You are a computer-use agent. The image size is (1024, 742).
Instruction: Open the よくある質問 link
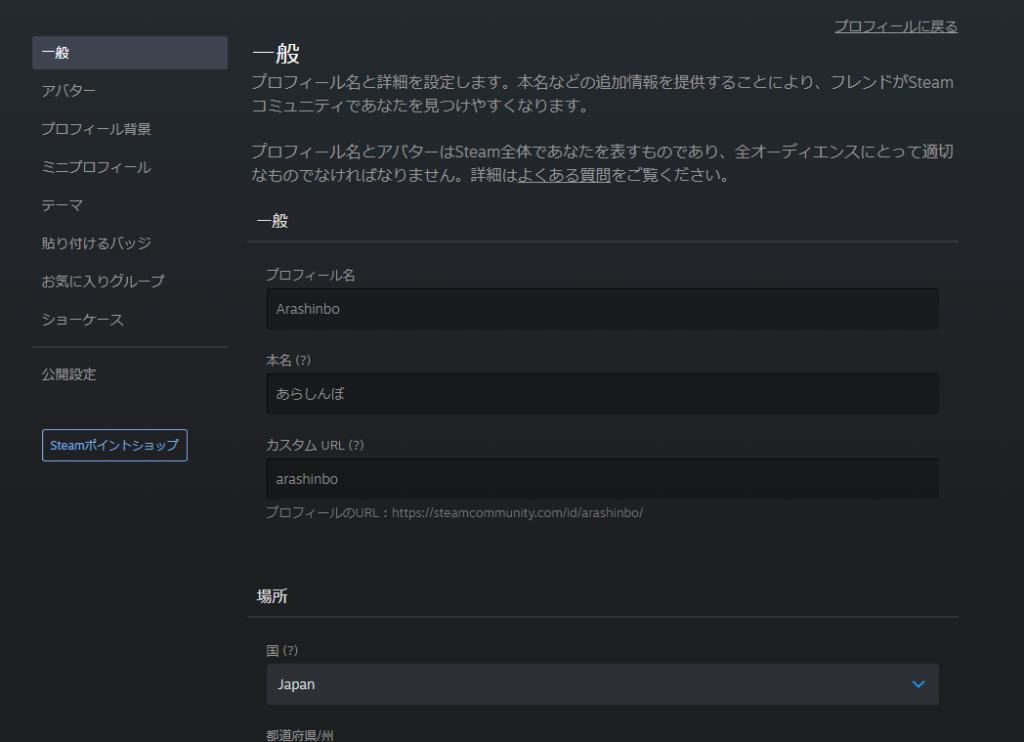click(x=563, y=177)
